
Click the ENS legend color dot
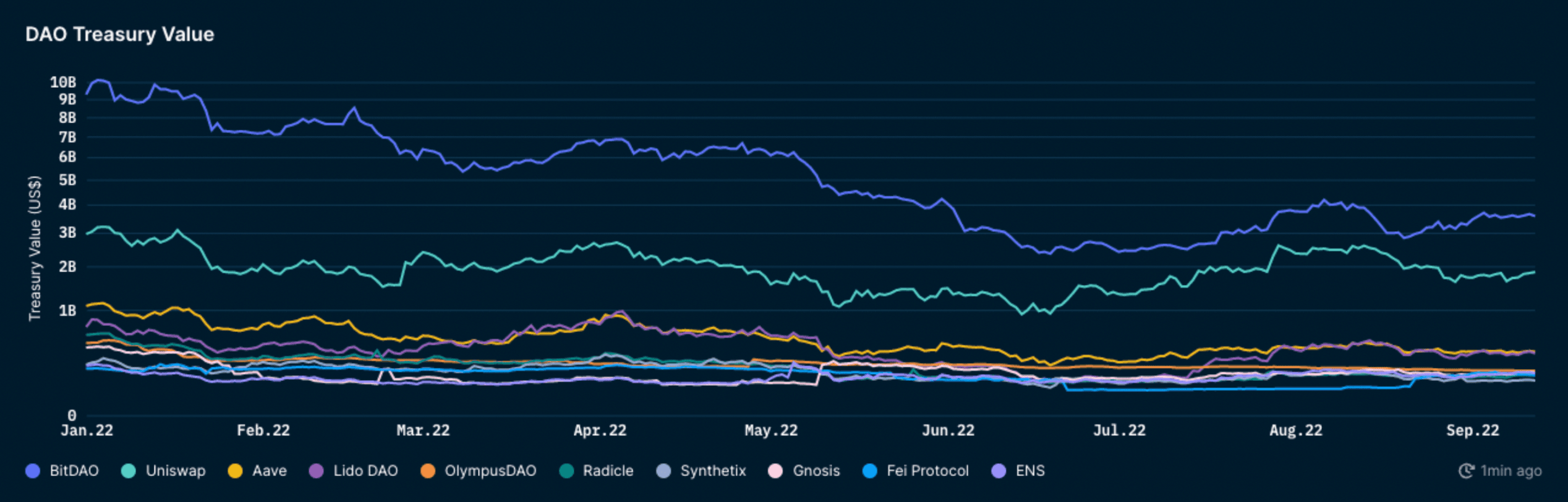coord(999,471)
